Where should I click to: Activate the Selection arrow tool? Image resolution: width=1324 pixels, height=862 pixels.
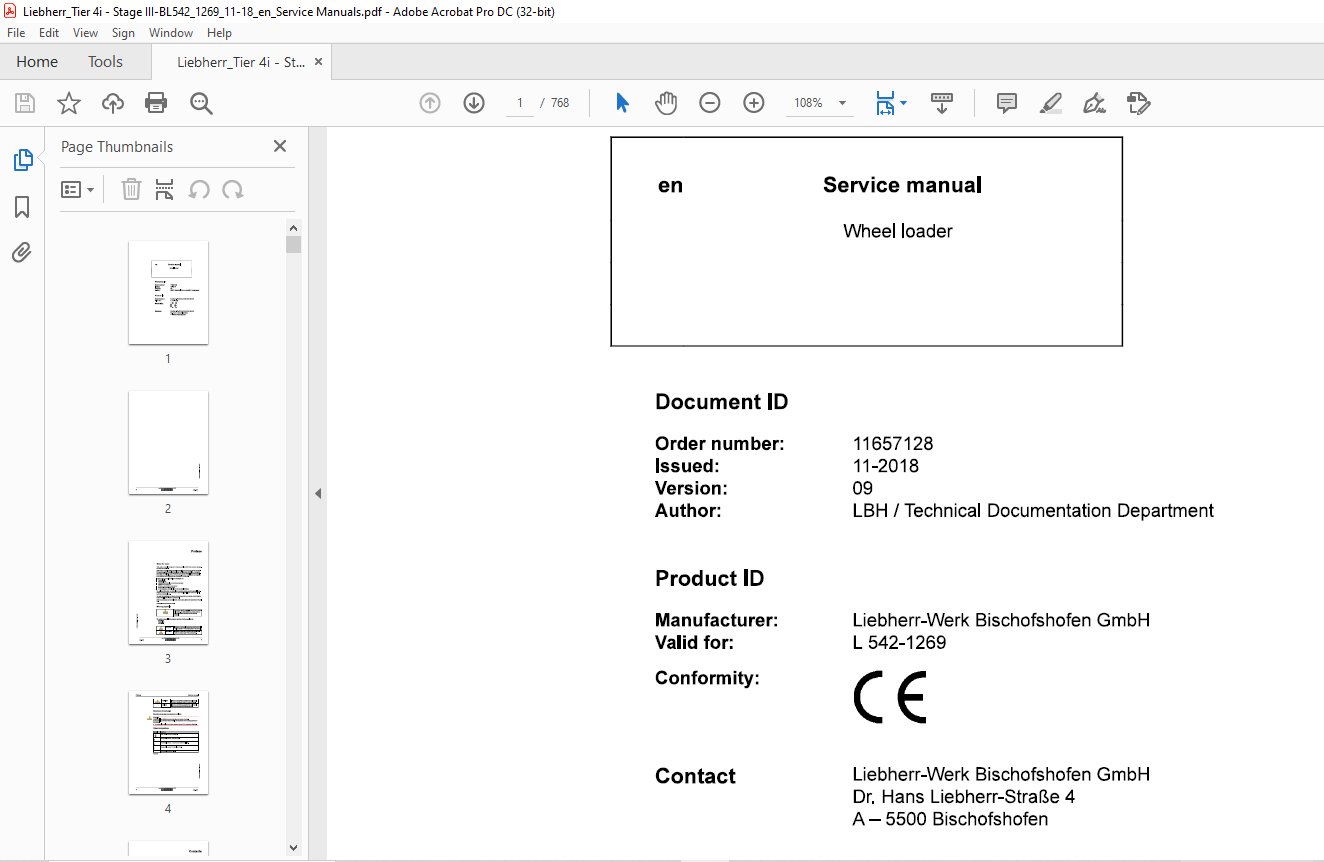(x=622, y=103)
